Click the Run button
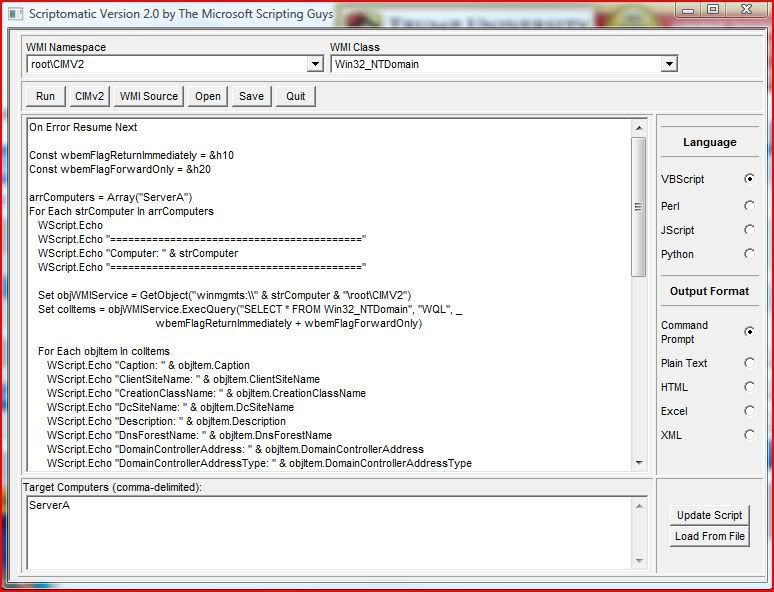This screenshot has height=592, width=774. 45,96
